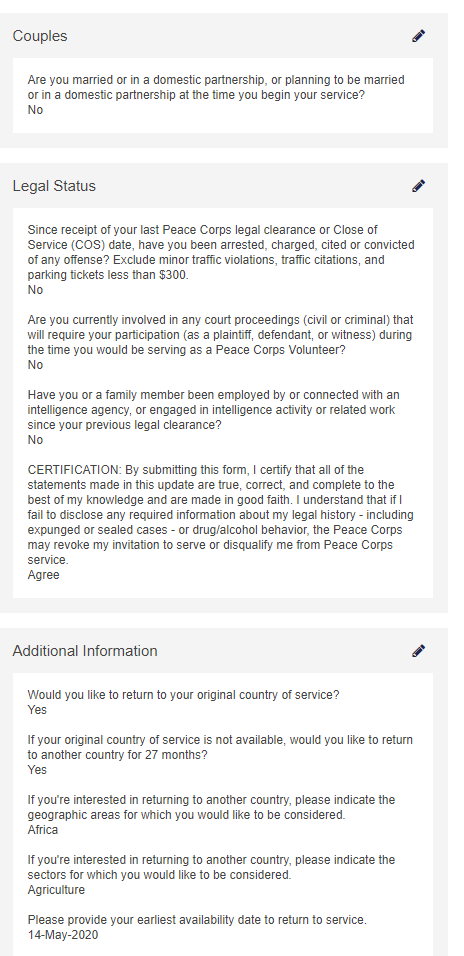Viewport: 464px width, 956px height.
Task: Click the Agriculture sector answer
Action: point(56,890)
